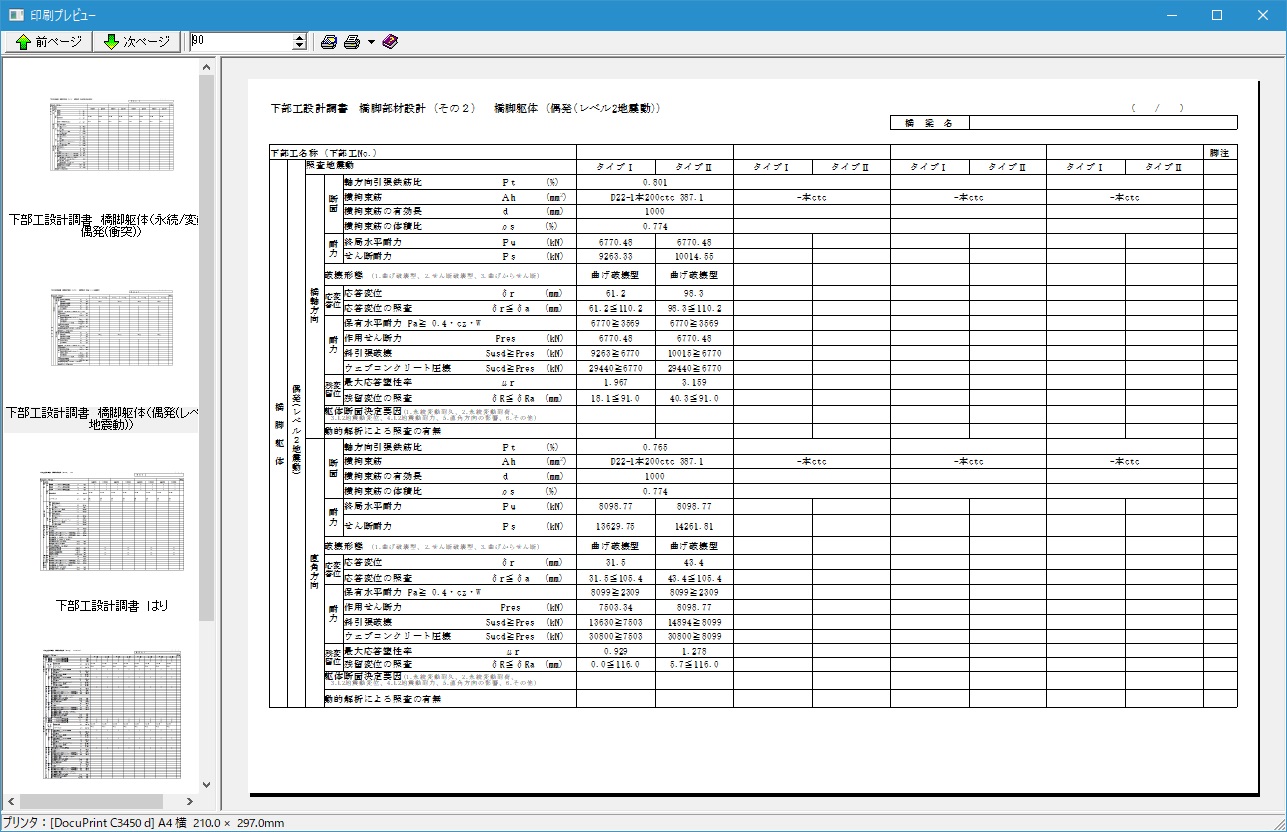Screen dimensions: 1287x832
Task: Close the 印刷プレビュー window
Action: coord(1263,15)
